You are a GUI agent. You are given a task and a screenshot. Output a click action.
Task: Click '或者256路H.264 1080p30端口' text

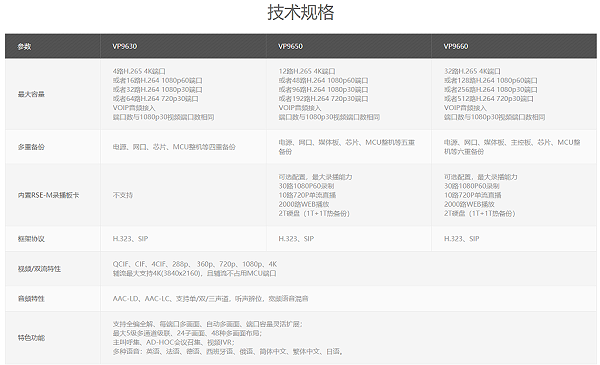(x=491, y=90)
